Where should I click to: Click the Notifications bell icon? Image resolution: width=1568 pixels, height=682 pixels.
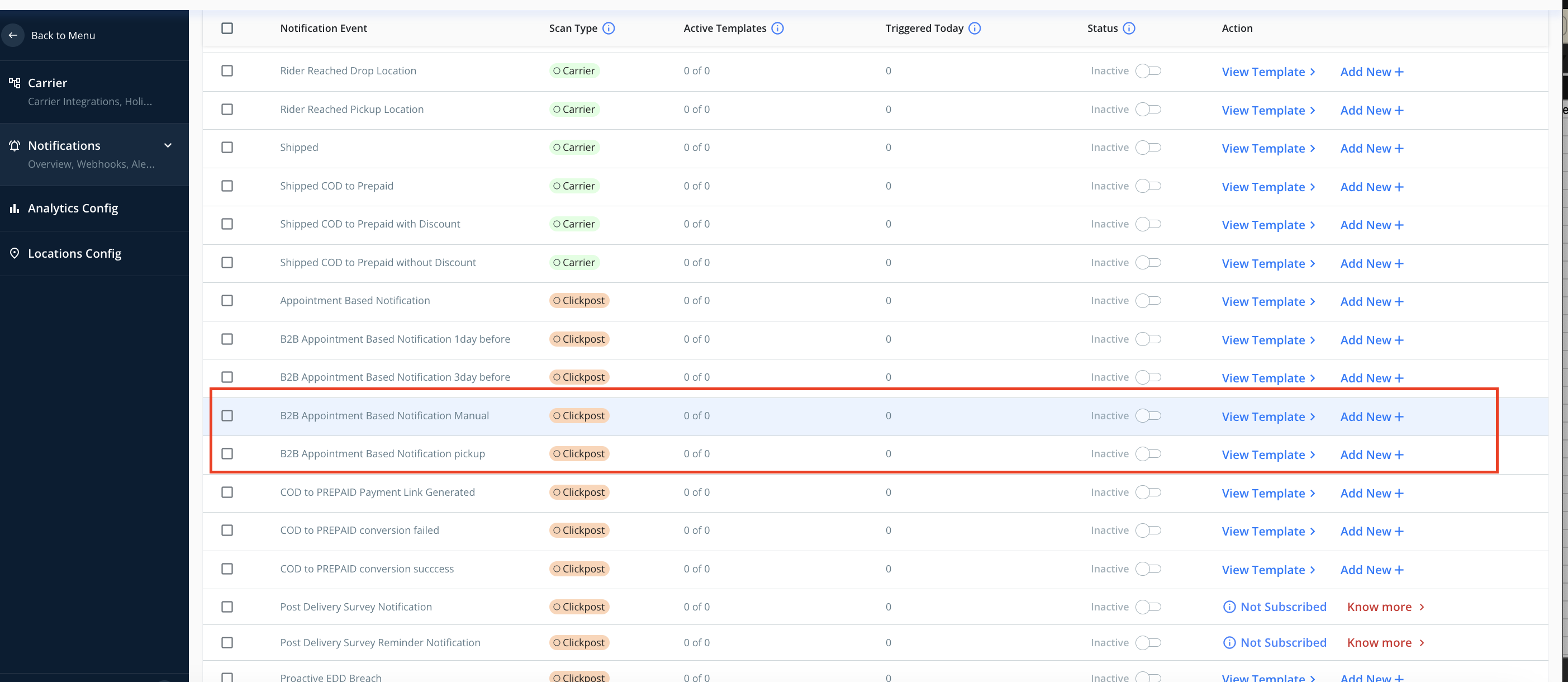pos(15,145)
